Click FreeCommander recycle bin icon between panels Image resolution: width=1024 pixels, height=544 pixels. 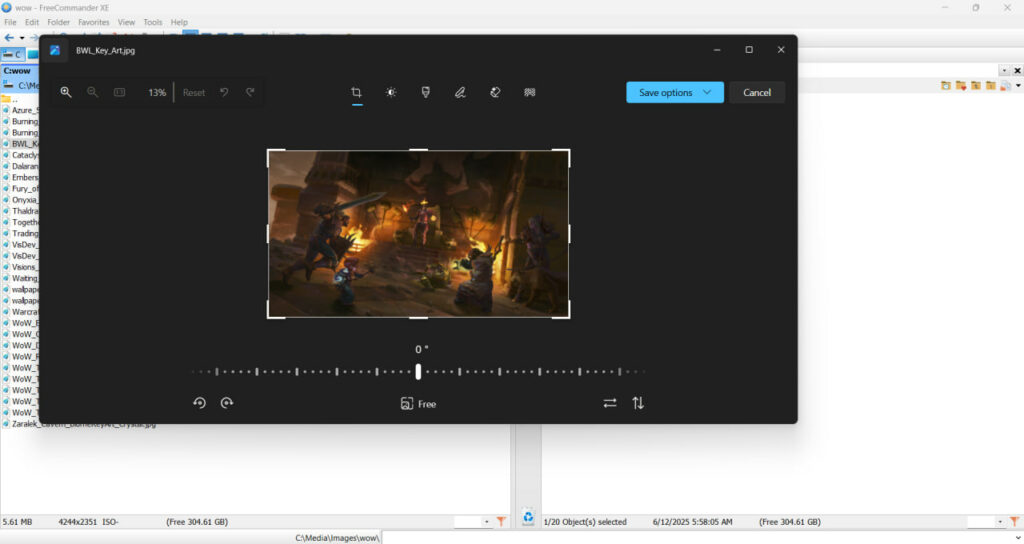528,517
